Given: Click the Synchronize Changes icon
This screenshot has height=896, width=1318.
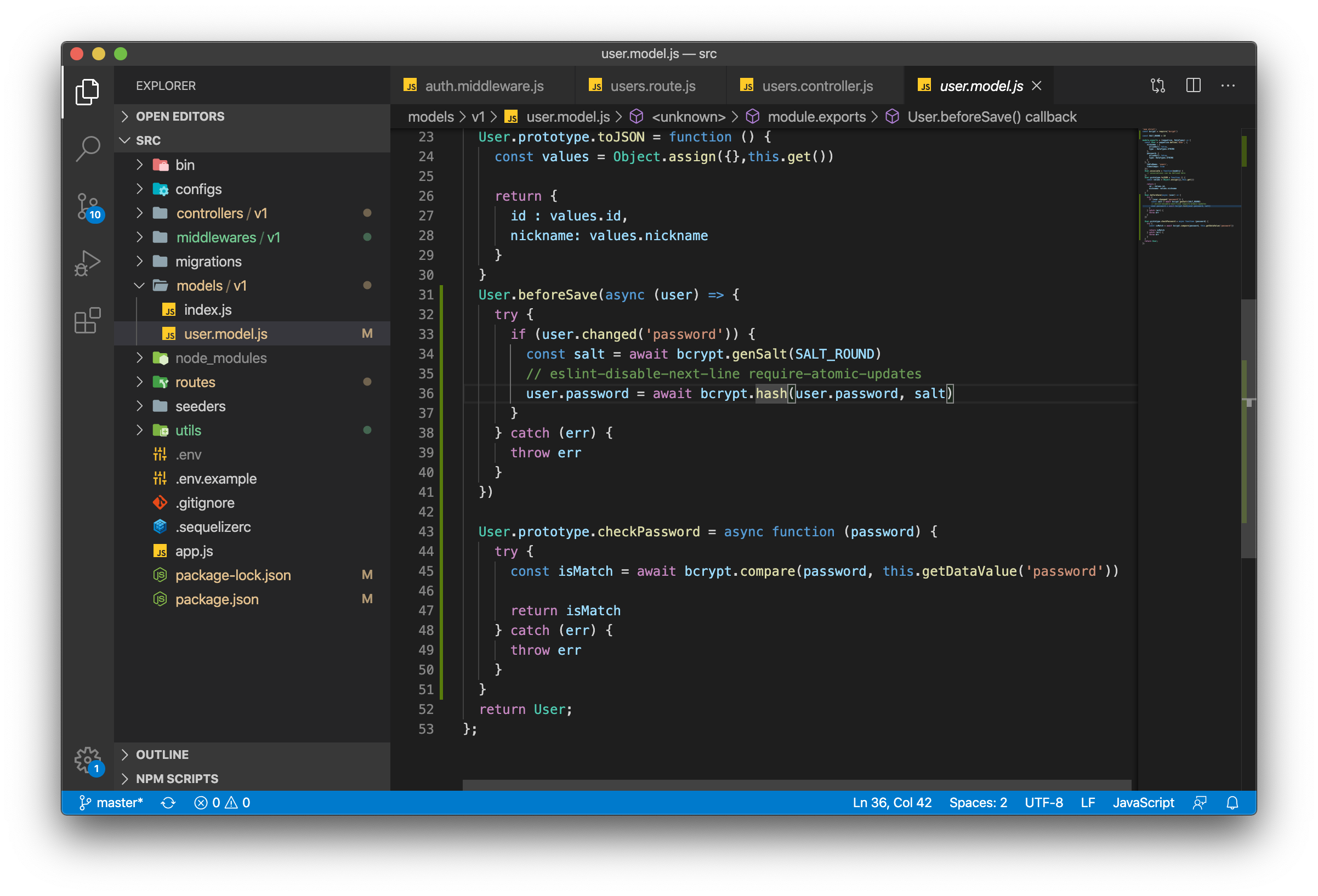Looking at the screenshot, I should pyautogui.click(x=168, y=802).
